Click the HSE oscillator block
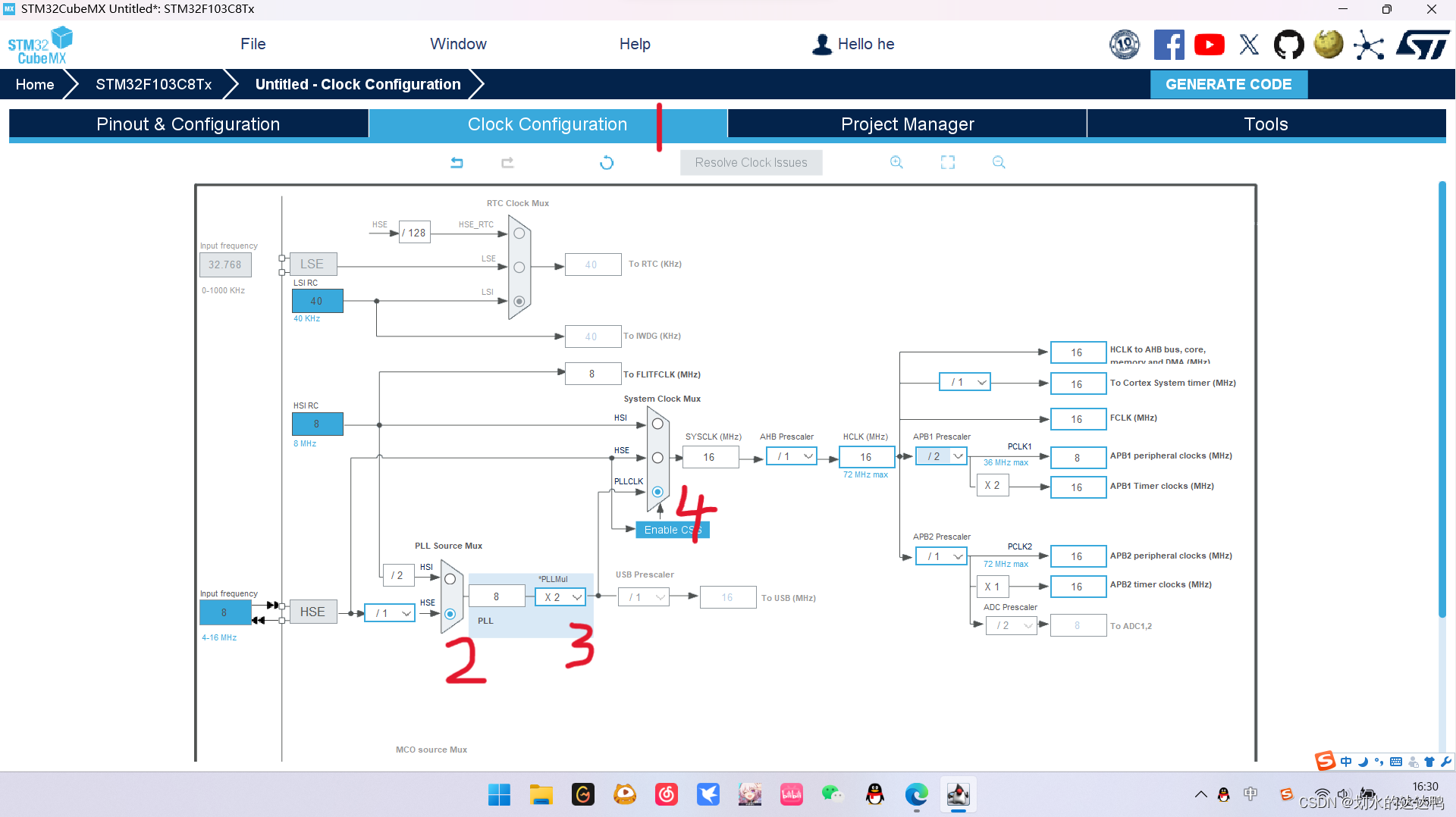 tap(312, 612)
